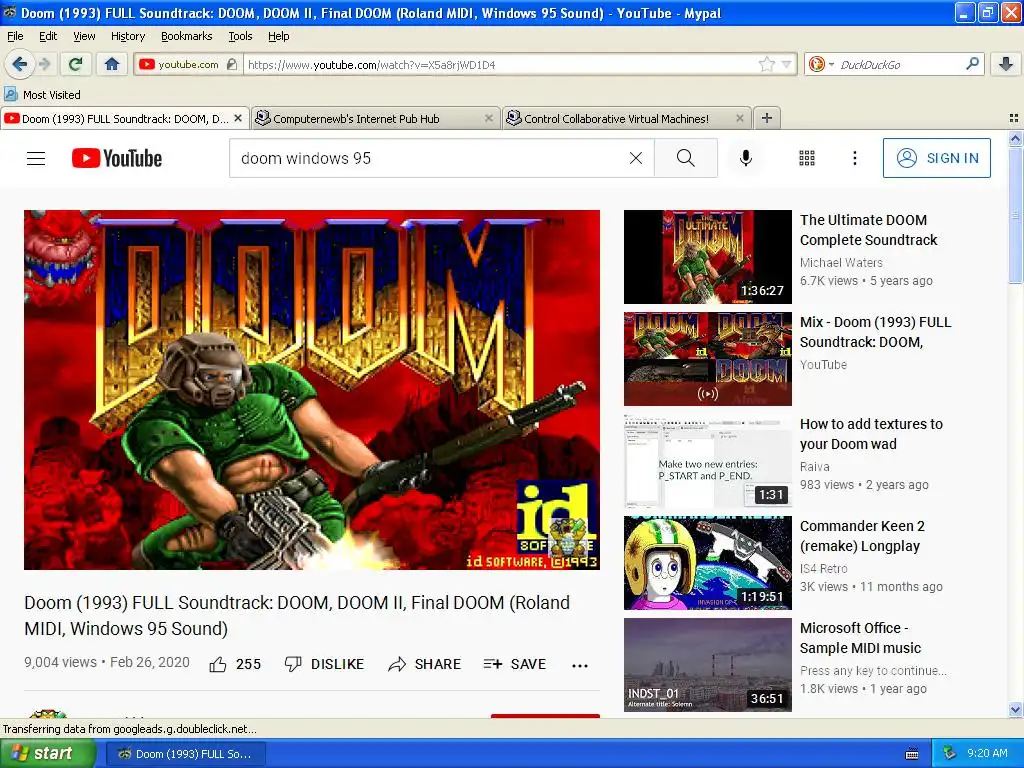Click the taskbar clock 9:20 AM

tap(987, 753)
